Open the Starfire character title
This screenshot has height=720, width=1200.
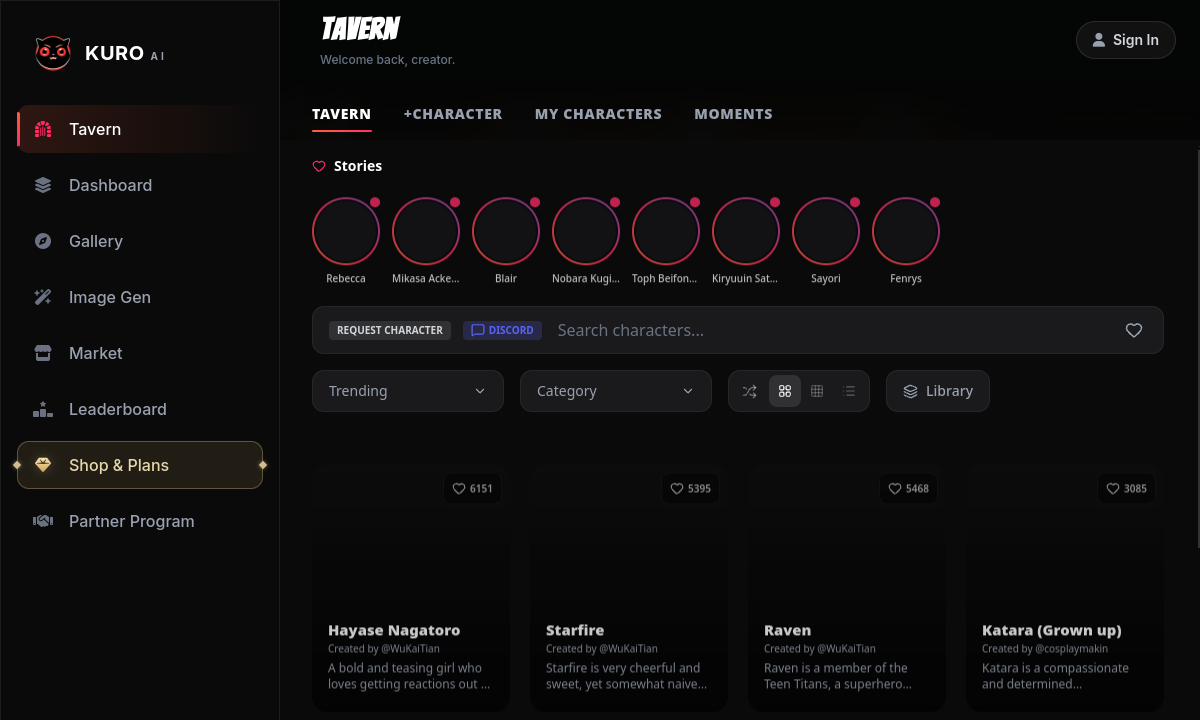point(575,631)
